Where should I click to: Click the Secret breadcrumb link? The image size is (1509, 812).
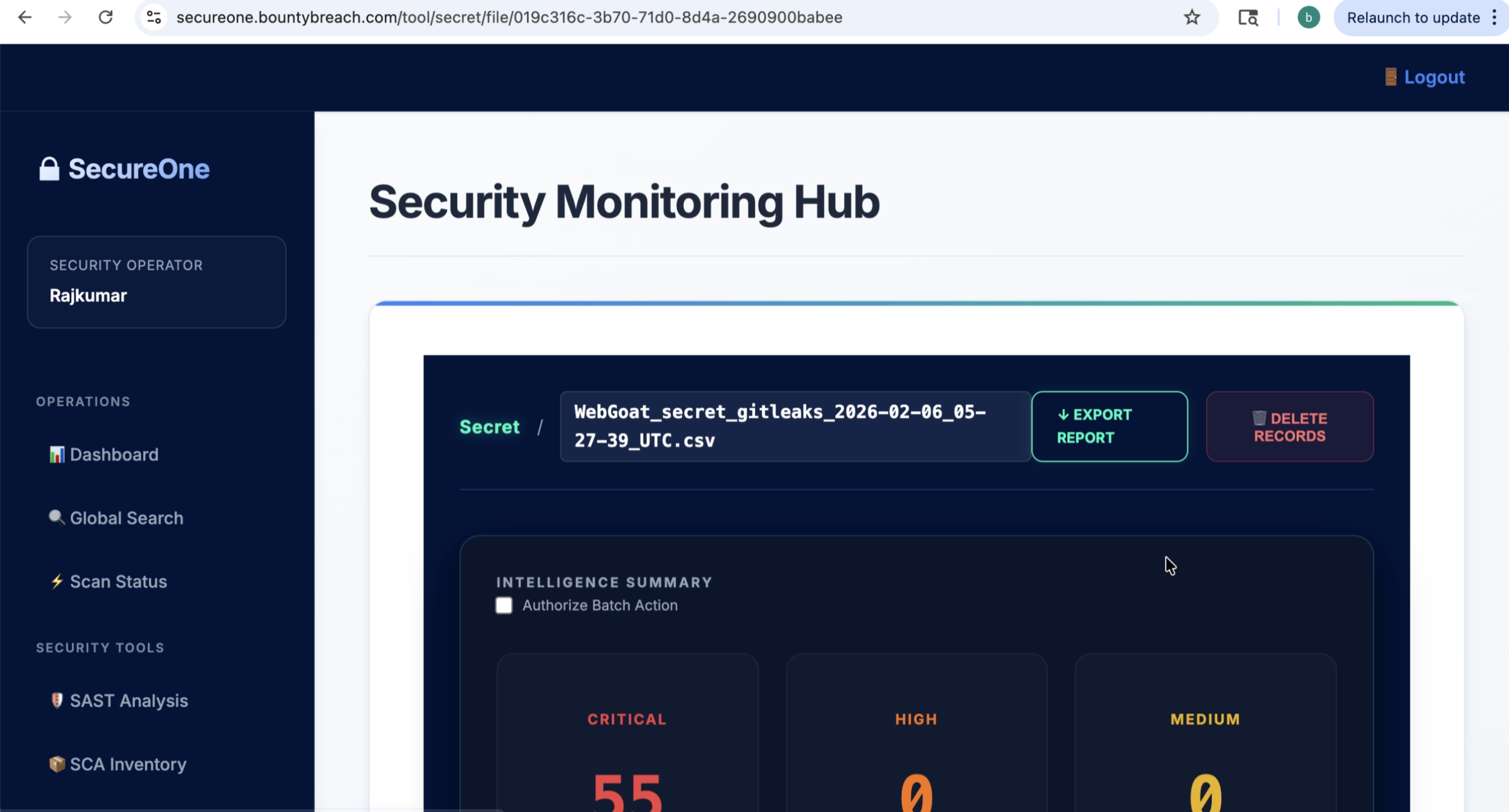click(489, 427)
